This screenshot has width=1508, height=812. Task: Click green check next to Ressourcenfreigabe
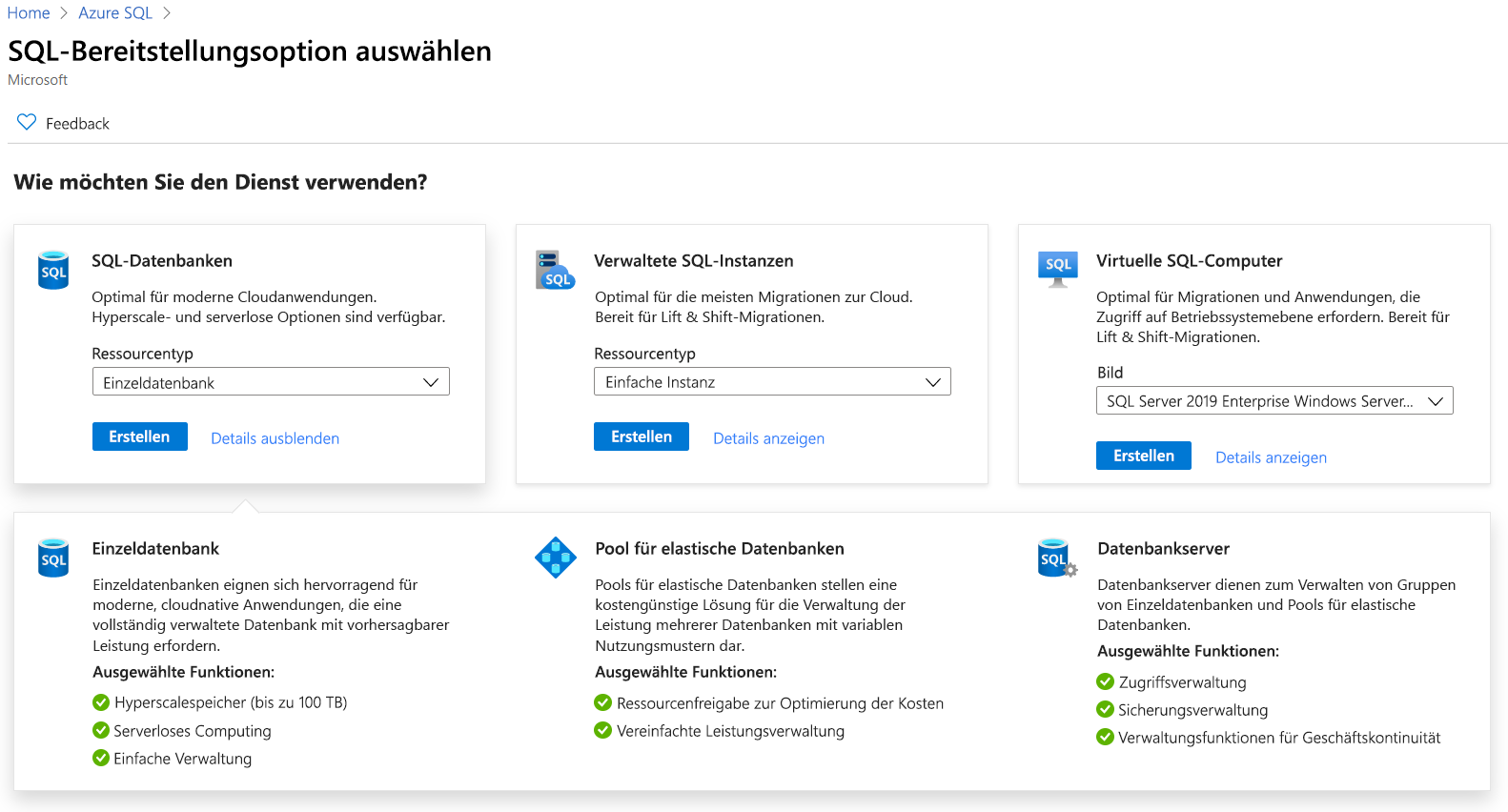pos(602,702)
